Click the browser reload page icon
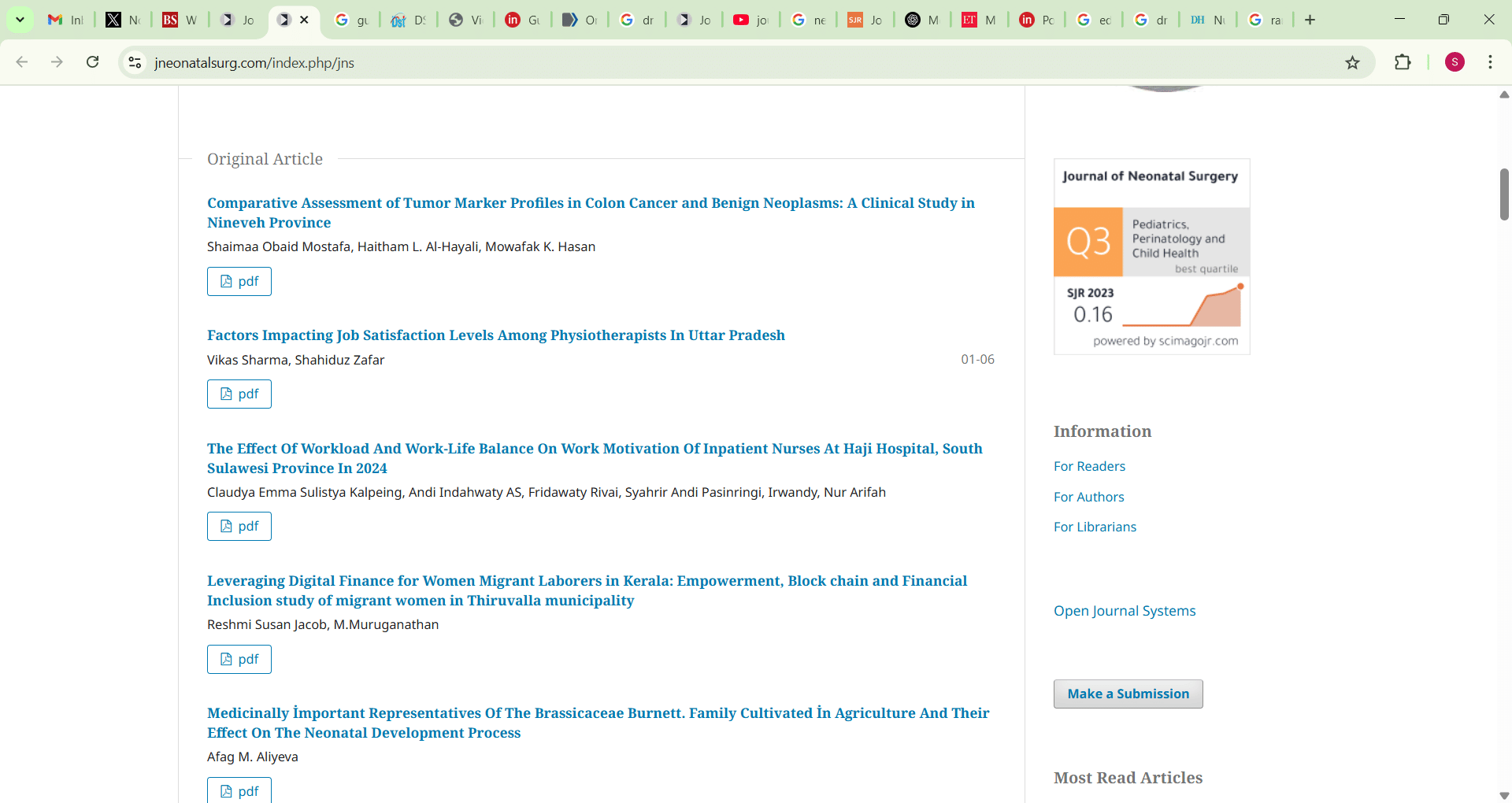The image size is (1512, 803). coord(93,62)
